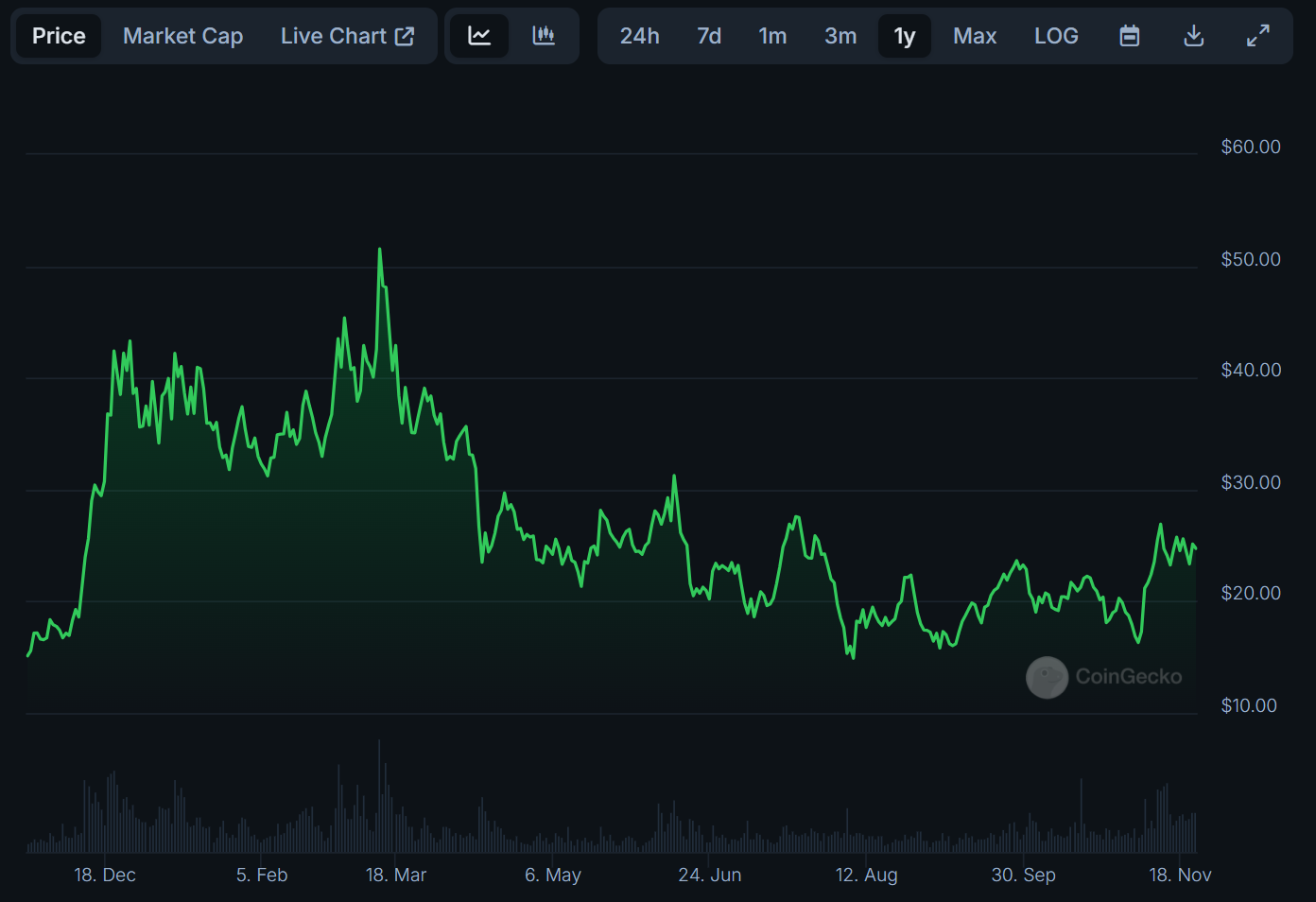Switch to candlestick chart view icon
The height and width of the screenshot is (902, 1316).
coord(544,36)
